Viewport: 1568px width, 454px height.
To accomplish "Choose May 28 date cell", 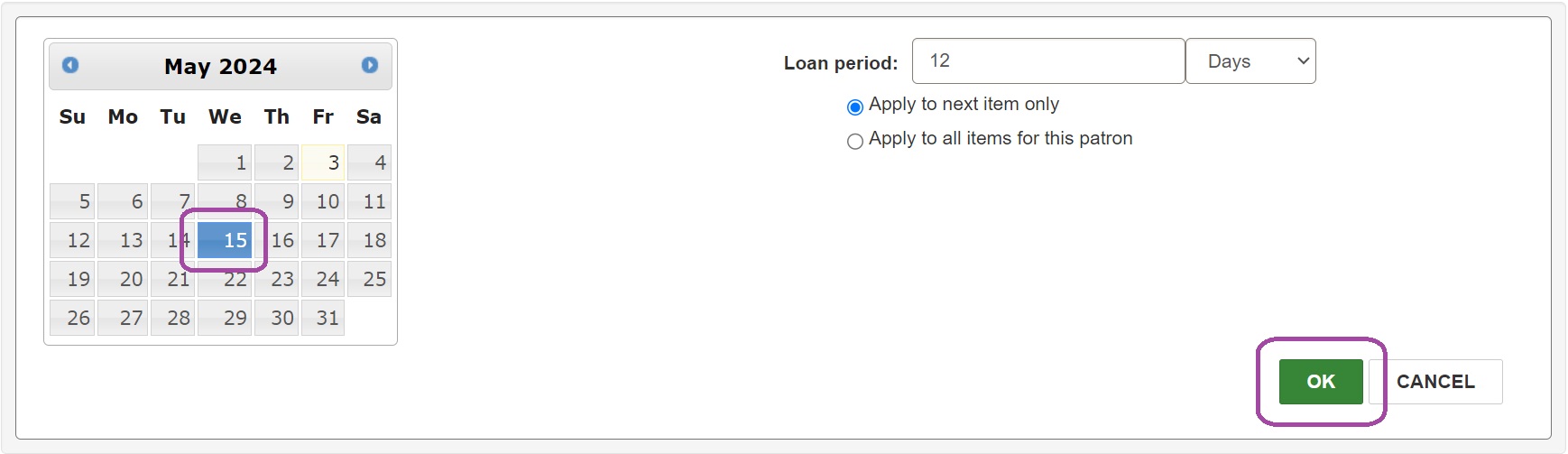I will click(172, 318).
